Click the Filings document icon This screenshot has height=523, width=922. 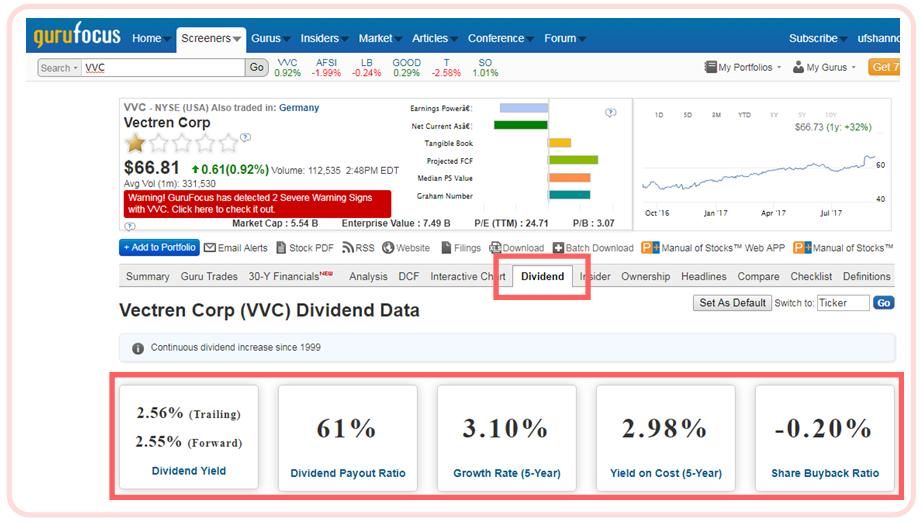pos(446,248)
